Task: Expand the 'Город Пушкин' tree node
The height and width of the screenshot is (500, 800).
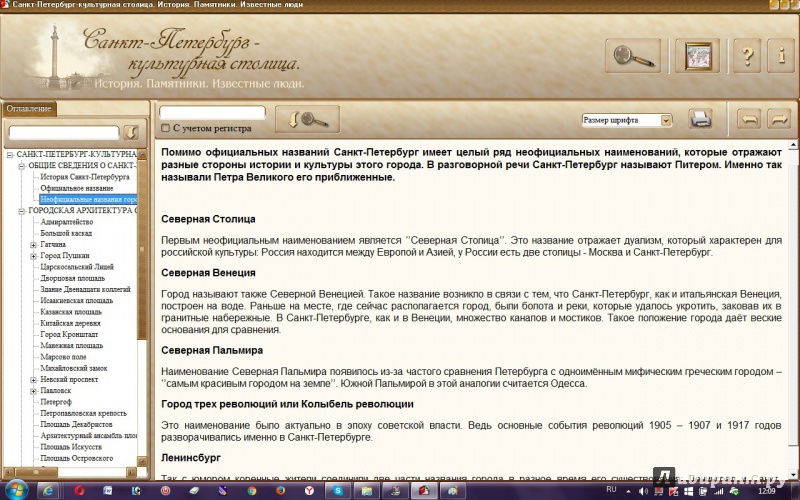Action: [x=33, y=256]
